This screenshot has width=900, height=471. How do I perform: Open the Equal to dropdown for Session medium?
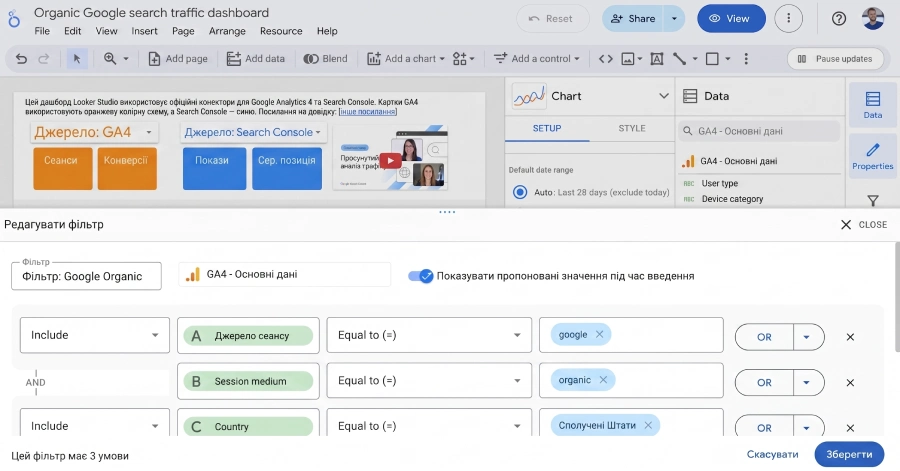[x=429, y=380]
